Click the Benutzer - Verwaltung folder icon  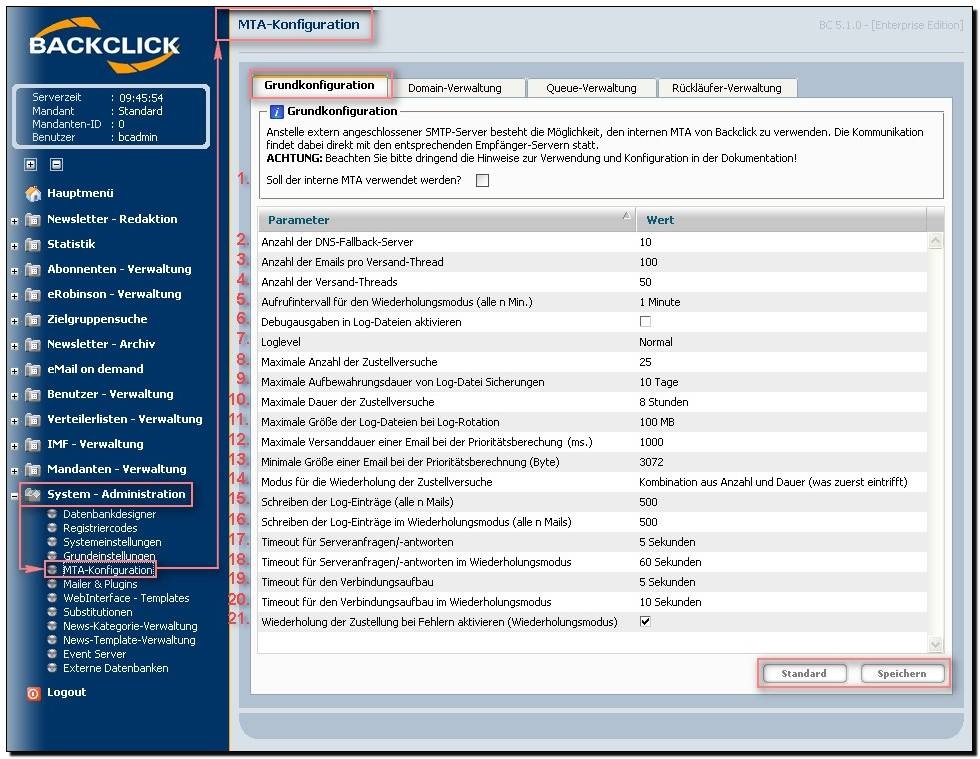click(x=32, y=395)
